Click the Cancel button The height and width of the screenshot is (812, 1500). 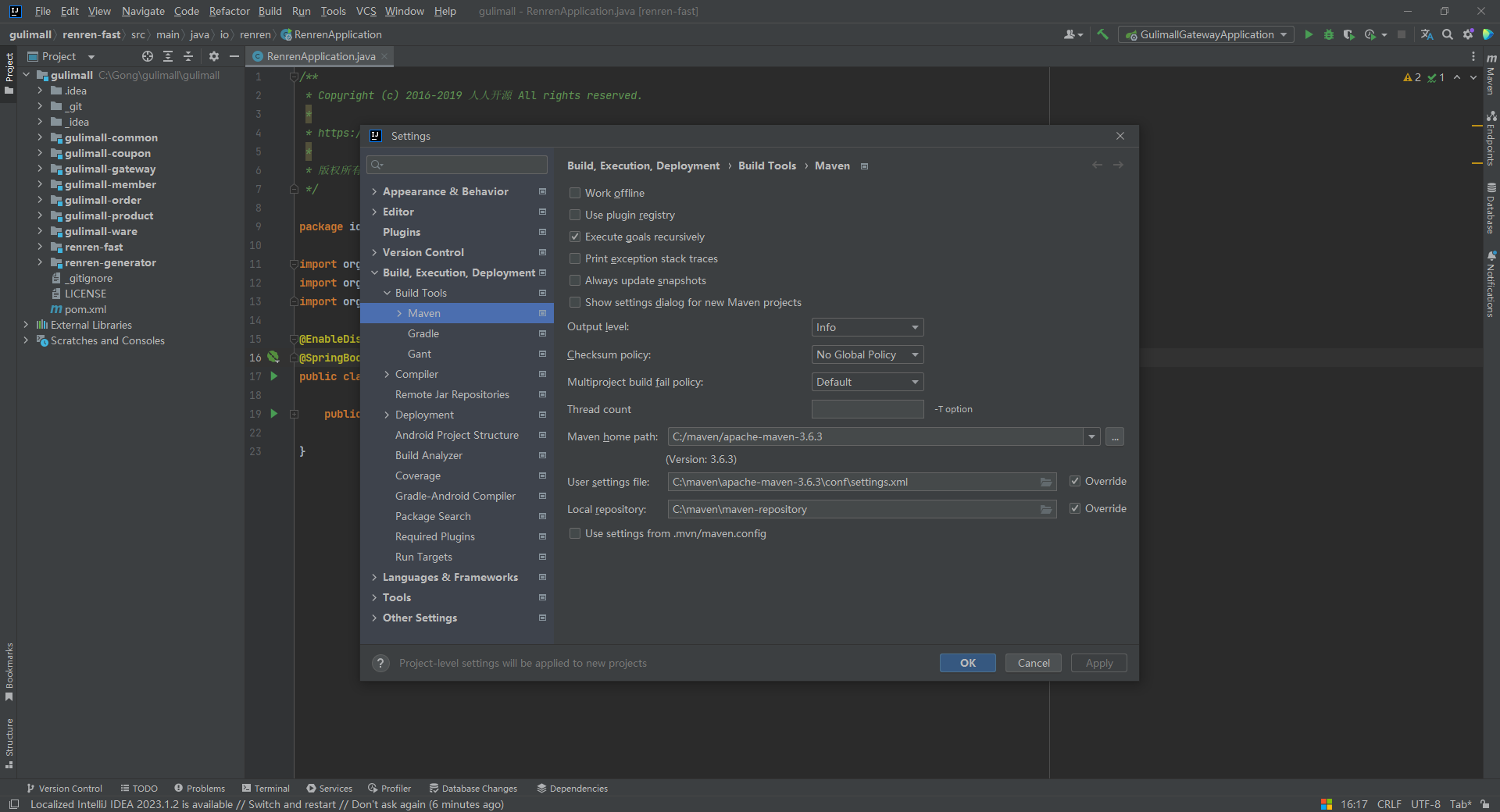click(x=1033, y=663)
